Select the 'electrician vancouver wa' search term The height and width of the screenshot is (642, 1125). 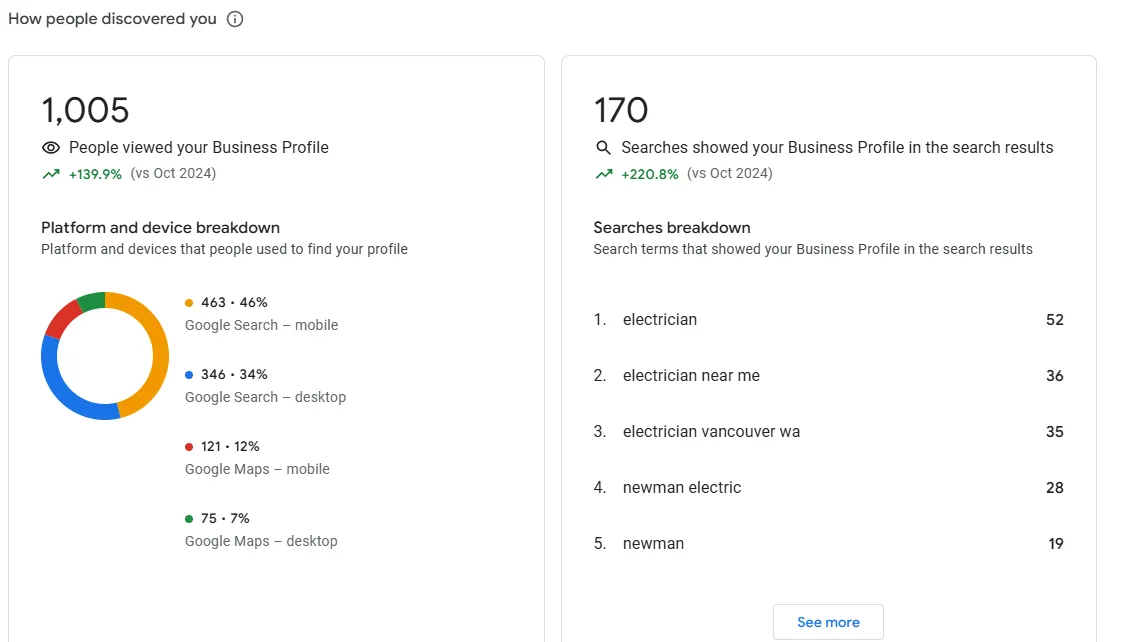coord(711,431)
